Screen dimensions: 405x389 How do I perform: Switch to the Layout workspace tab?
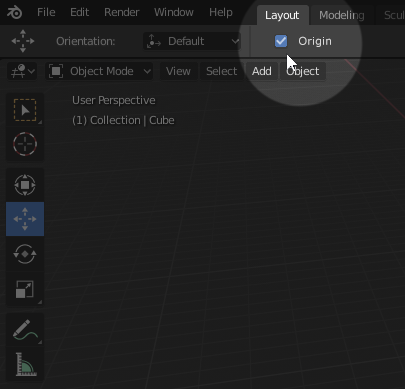tap(282, 15)
